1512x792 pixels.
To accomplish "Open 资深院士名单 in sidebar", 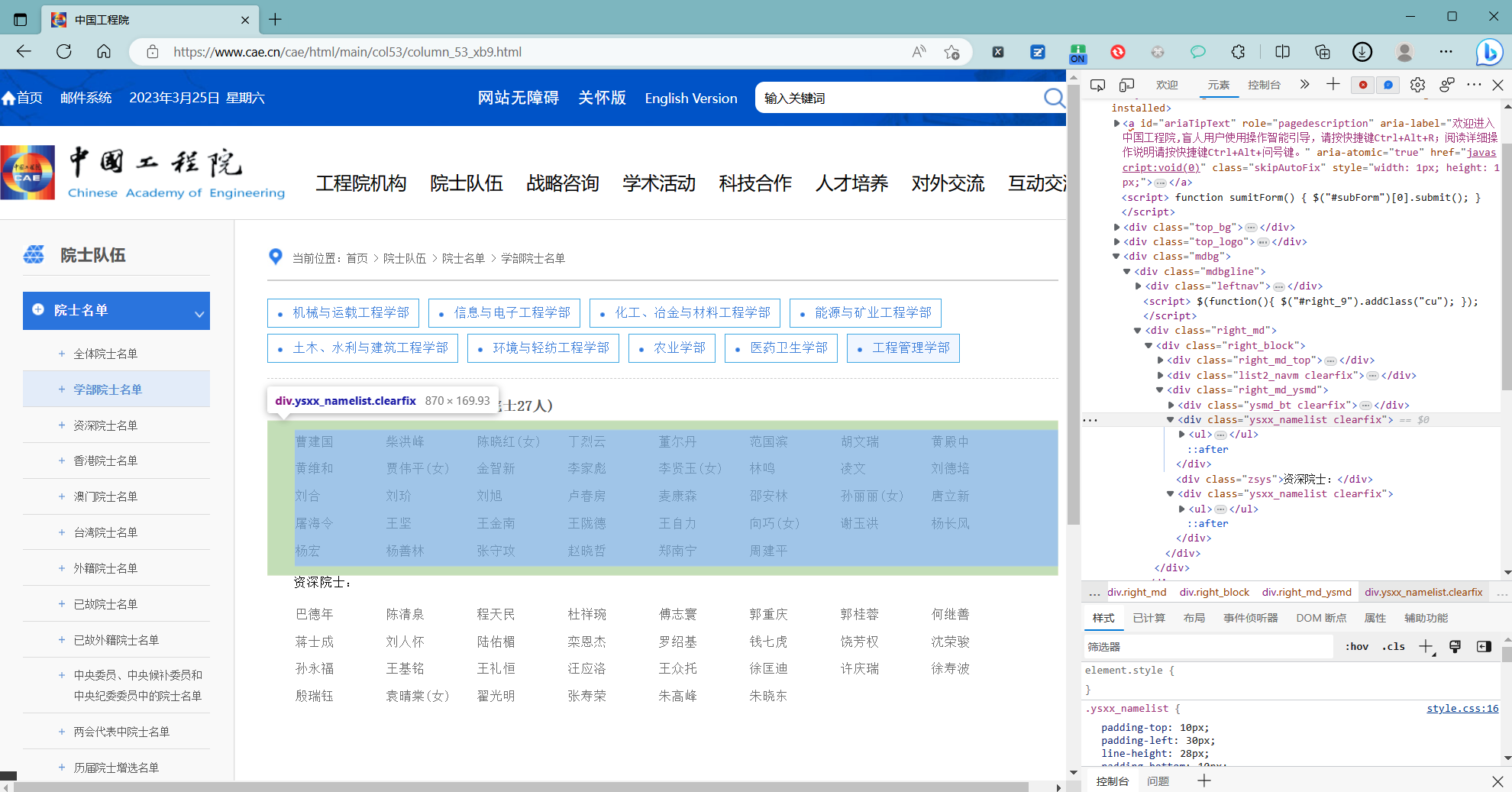I will click(x=105, y=425).
